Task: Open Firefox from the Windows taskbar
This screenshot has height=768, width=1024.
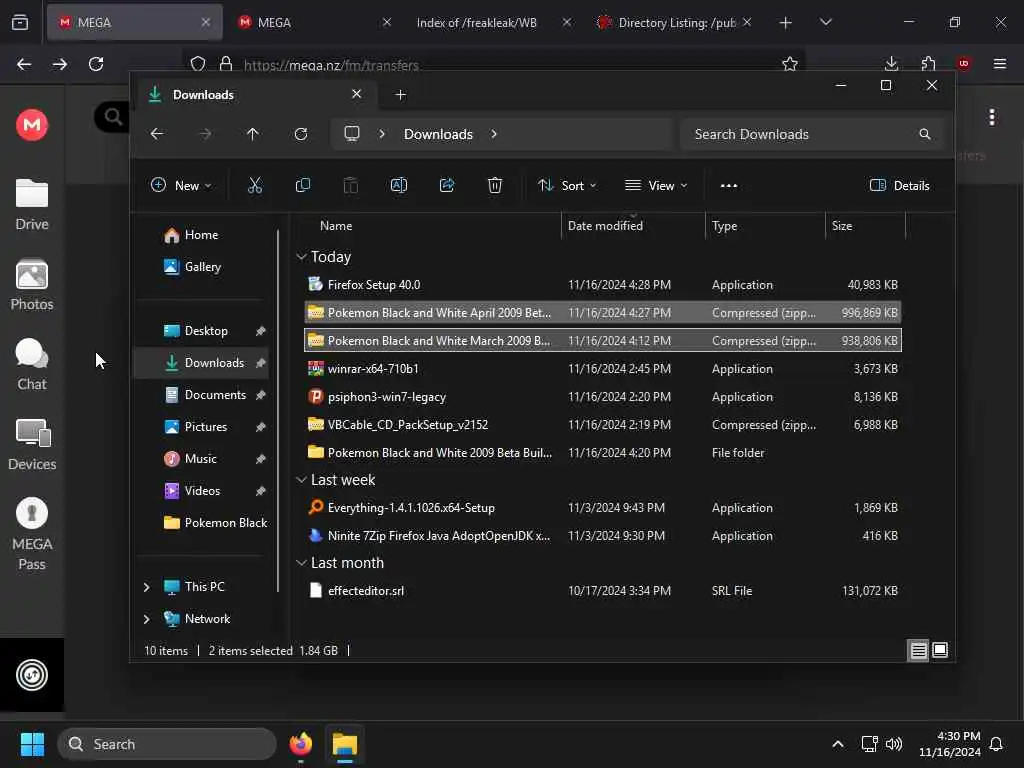Action: coord(300,744)
